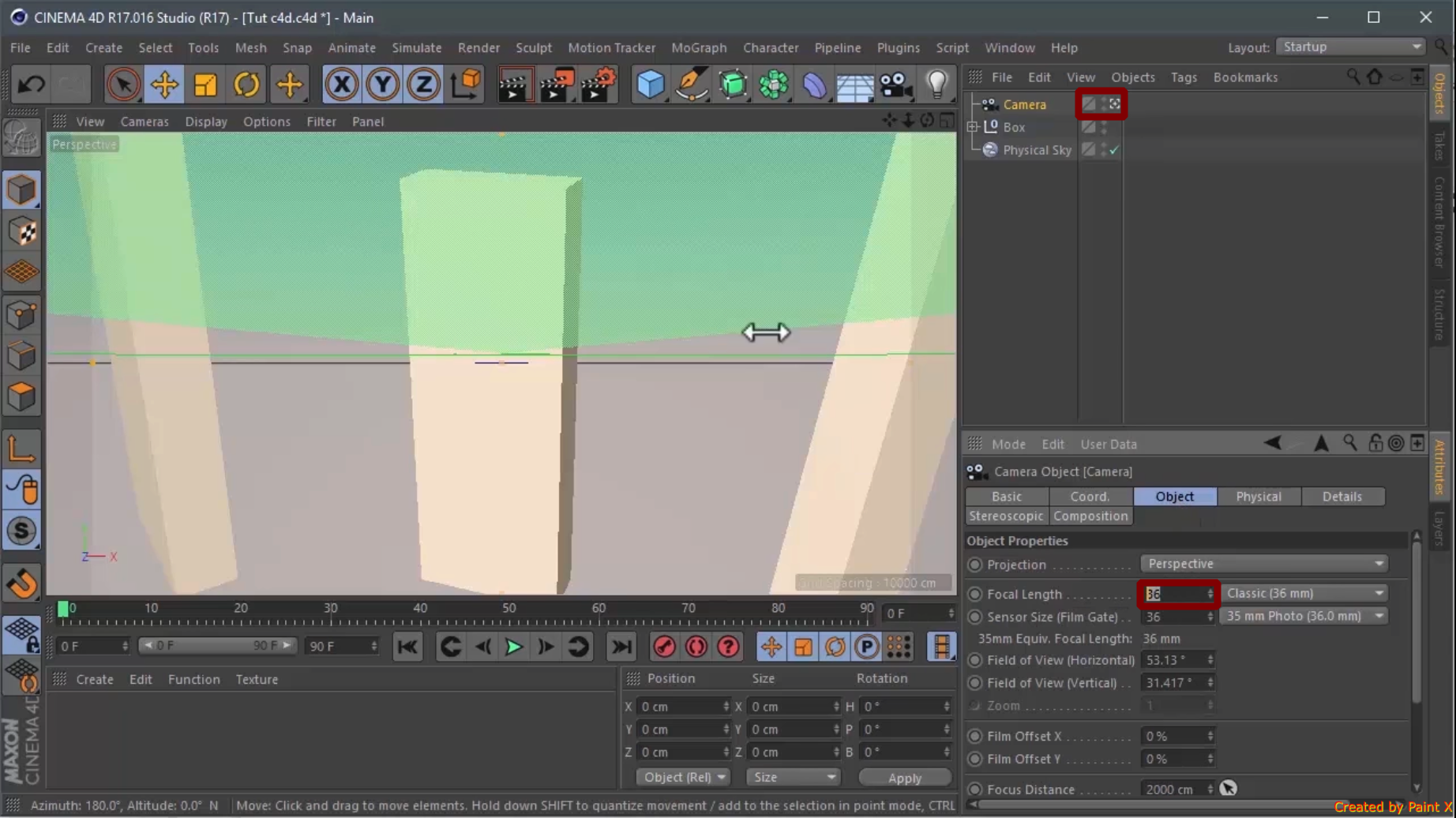1456x818 pixels.
Task: Go to end of animation
Action: 621,647
